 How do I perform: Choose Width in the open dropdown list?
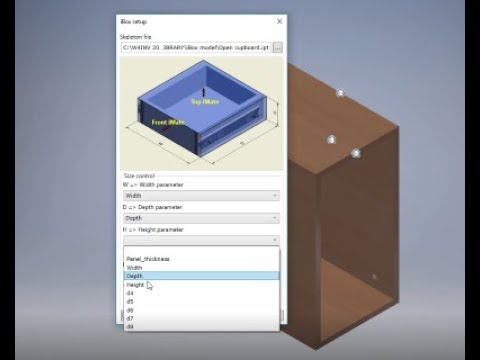coord(201,268)
